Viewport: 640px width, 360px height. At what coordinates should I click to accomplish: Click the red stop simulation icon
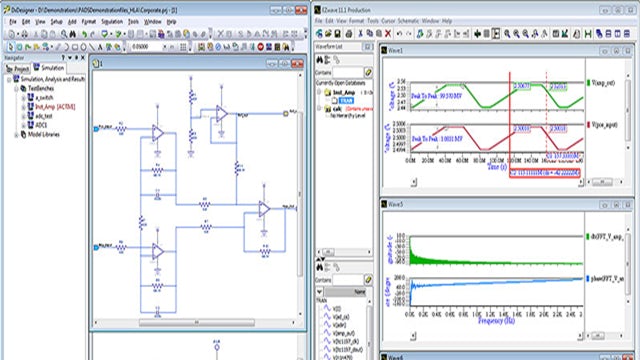260,47
